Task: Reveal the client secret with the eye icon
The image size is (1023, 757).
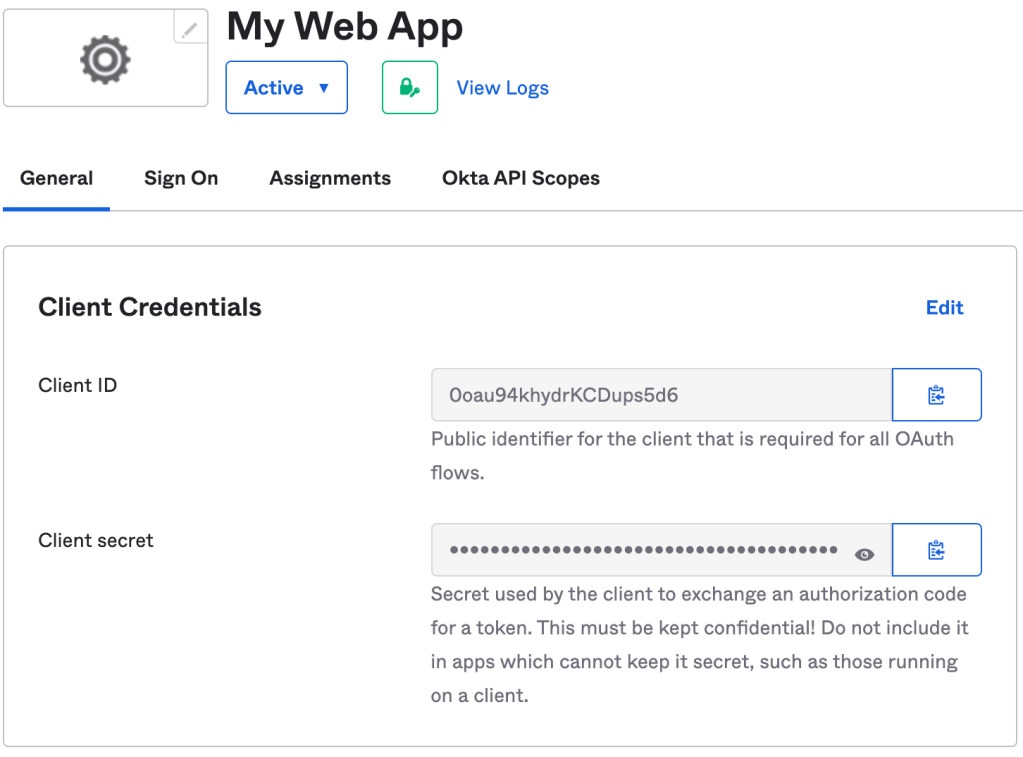Action: [x=865, y=555]
